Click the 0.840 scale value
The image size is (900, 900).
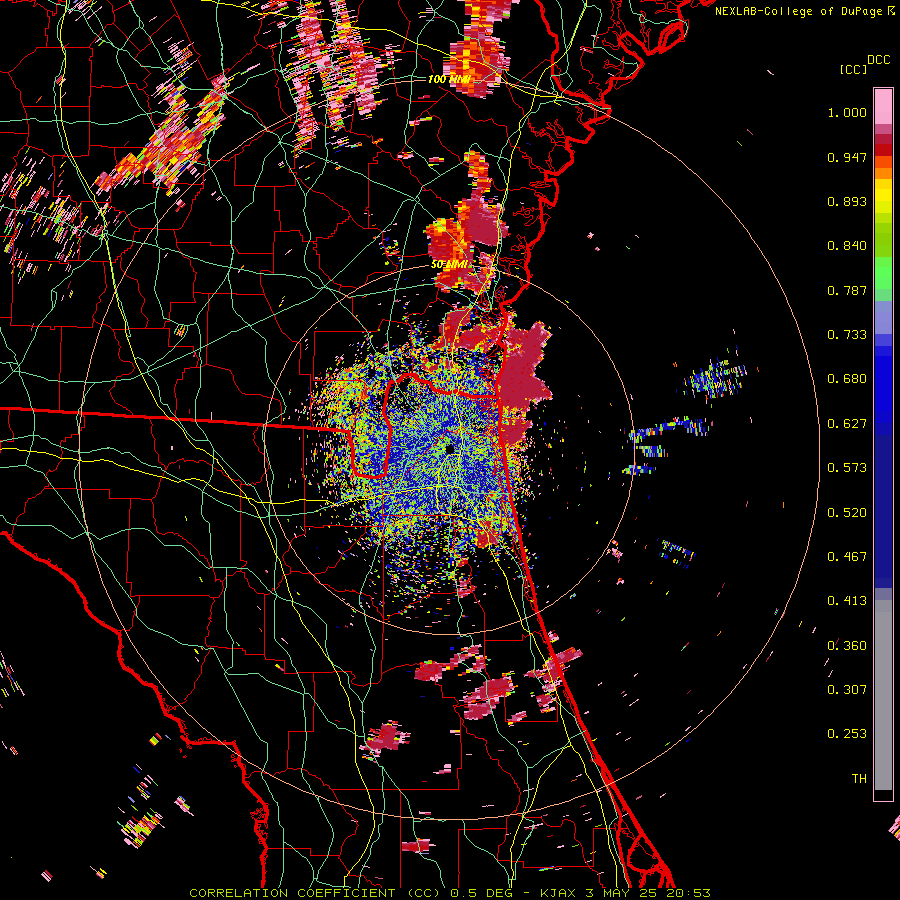tap(847, 246)
